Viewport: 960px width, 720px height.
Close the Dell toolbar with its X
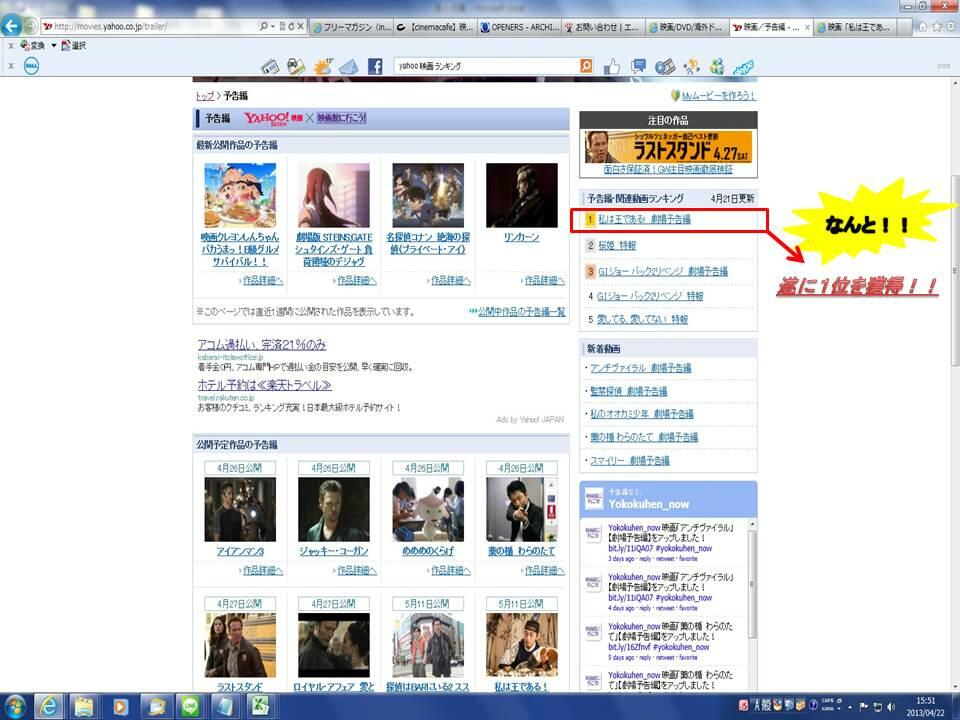pos(11,66)
